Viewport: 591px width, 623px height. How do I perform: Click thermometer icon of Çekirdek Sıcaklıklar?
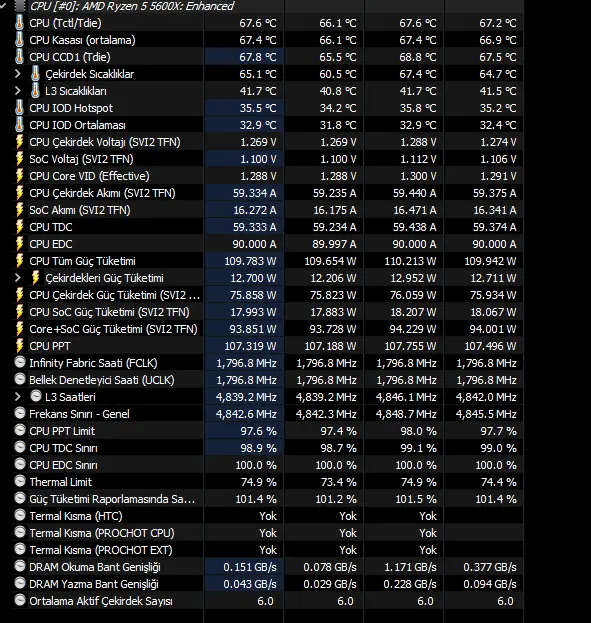pyautogui.click(x=35, y=74)
